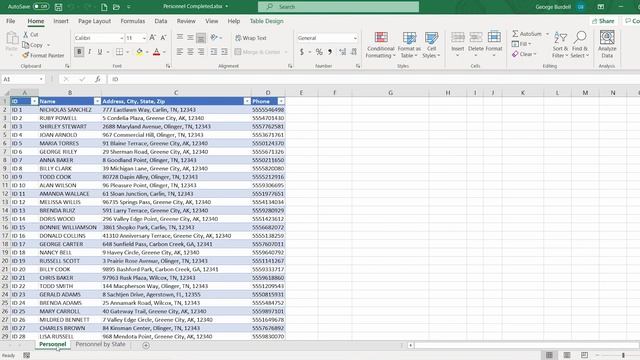Screen dimensions: 640x360
Task: Apply the red Font Color swatch
Action: tap(156, 52)
